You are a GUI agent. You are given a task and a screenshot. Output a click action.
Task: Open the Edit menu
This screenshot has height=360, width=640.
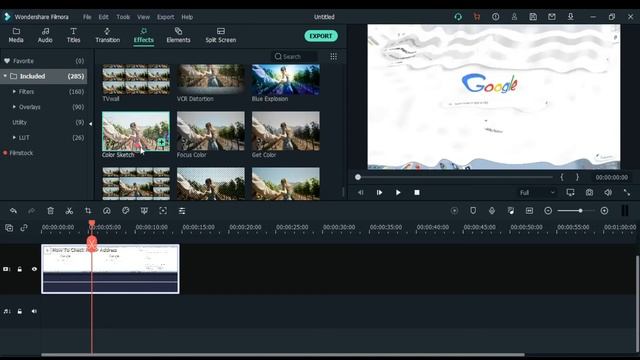(104, 17)
